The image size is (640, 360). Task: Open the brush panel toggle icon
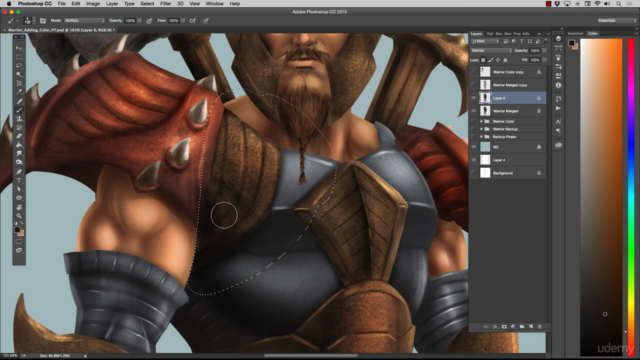(x=42, y=20)
